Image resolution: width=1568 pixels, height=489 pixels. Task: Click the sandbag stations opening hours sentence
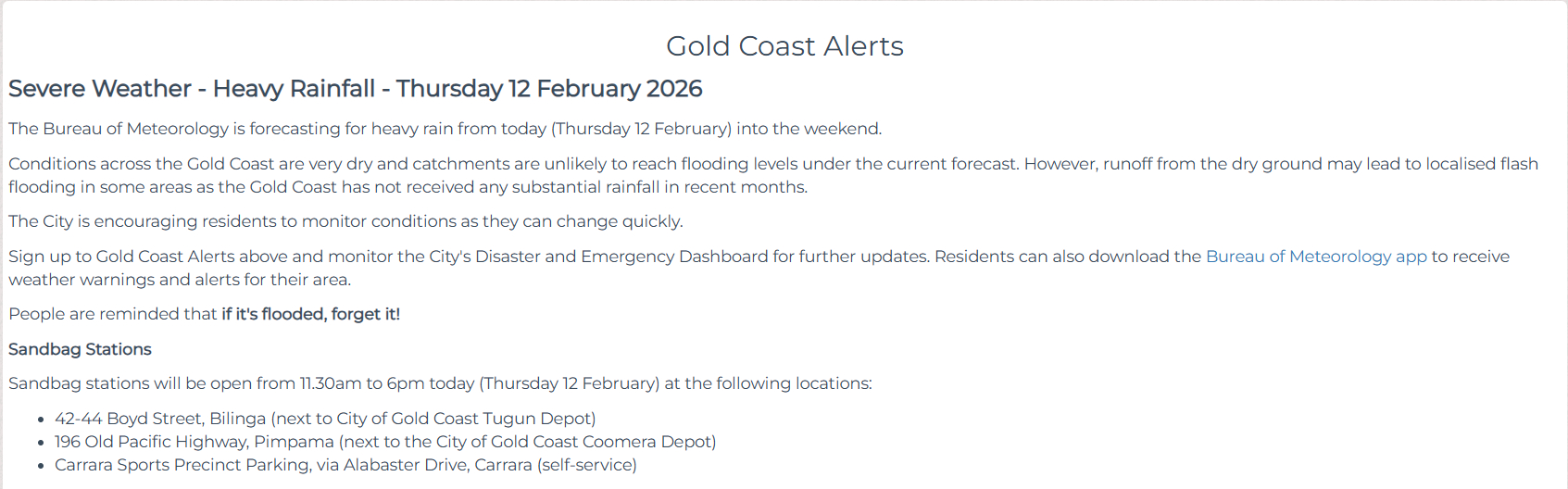(440, 383)
